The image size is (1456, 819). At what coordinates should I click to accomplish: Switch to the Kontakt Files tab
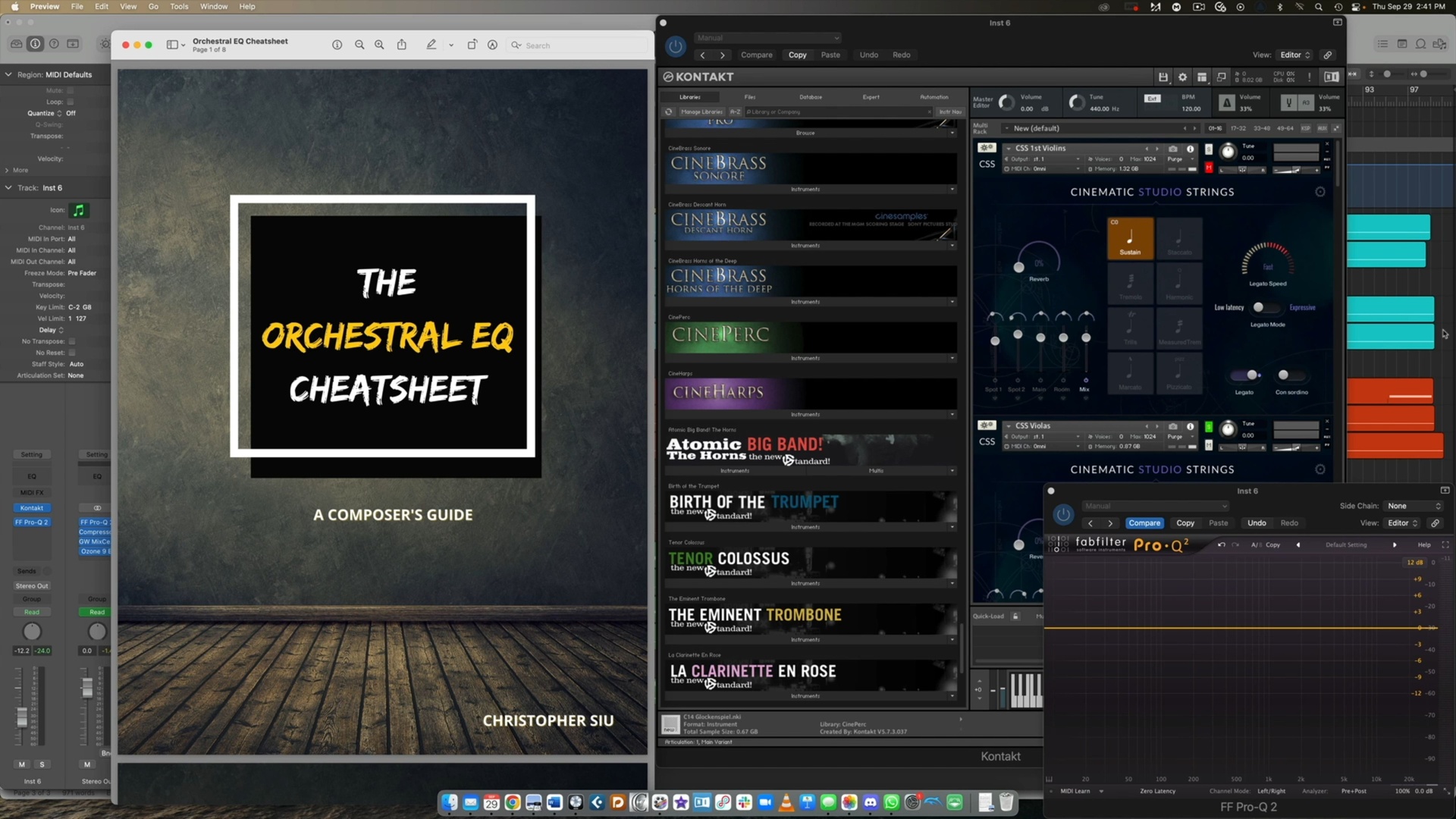click(749, 97)
